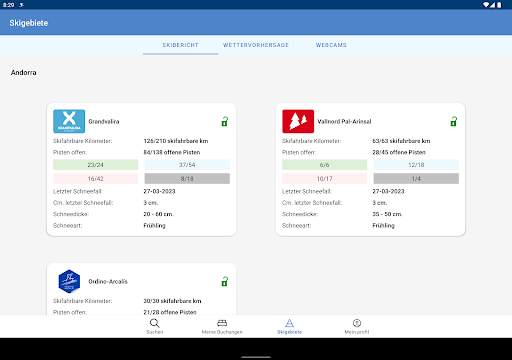
Task: Click '126/210 skifahrbare km' value
Action: [x=176, y=141]
